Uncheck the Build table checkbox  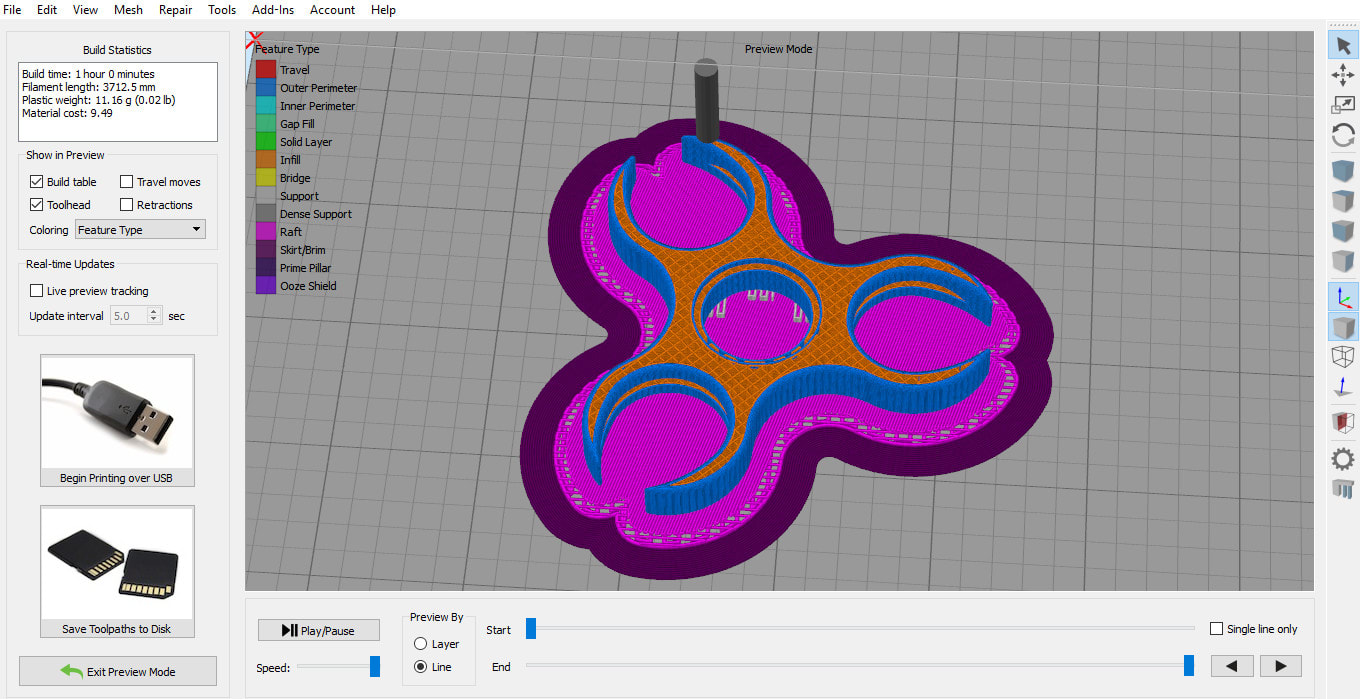point(37,182)
